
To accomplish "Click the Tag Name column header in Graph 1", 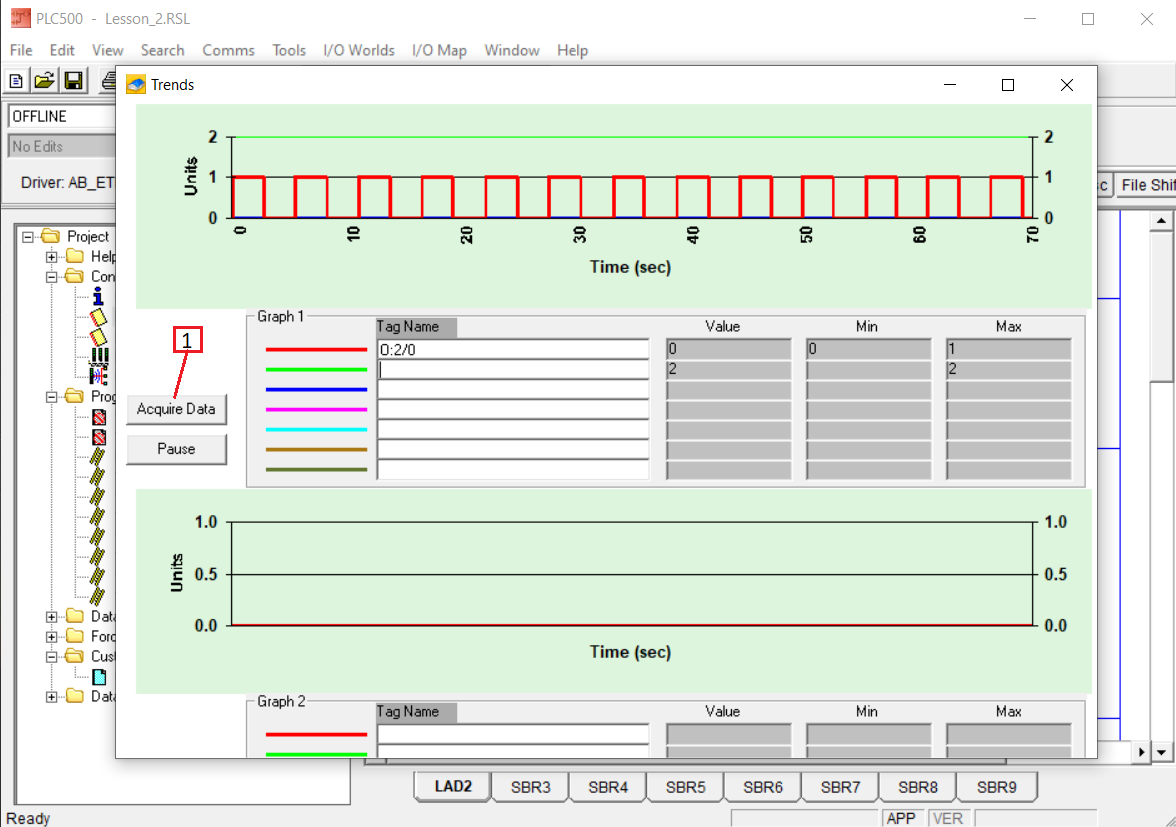I will pyautogui.click(x=416, y=327).
